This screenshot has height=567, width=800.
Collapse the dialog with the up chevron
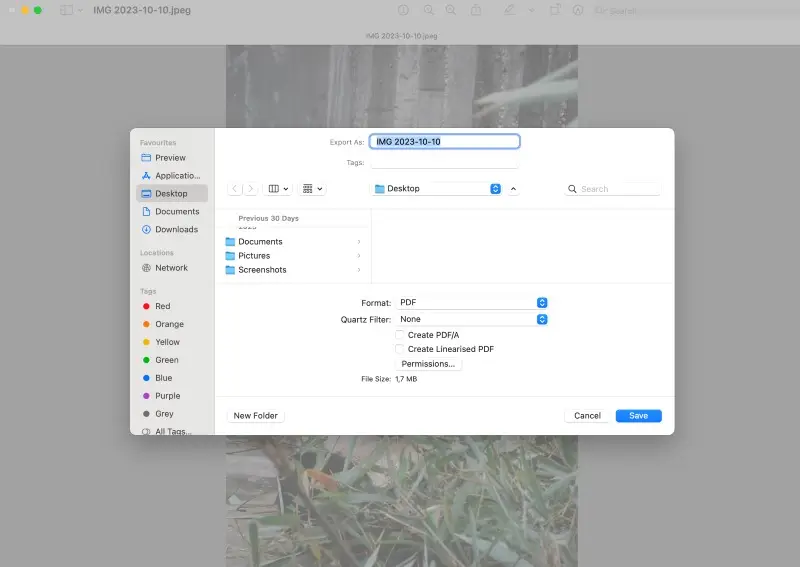tap(513, 189)
